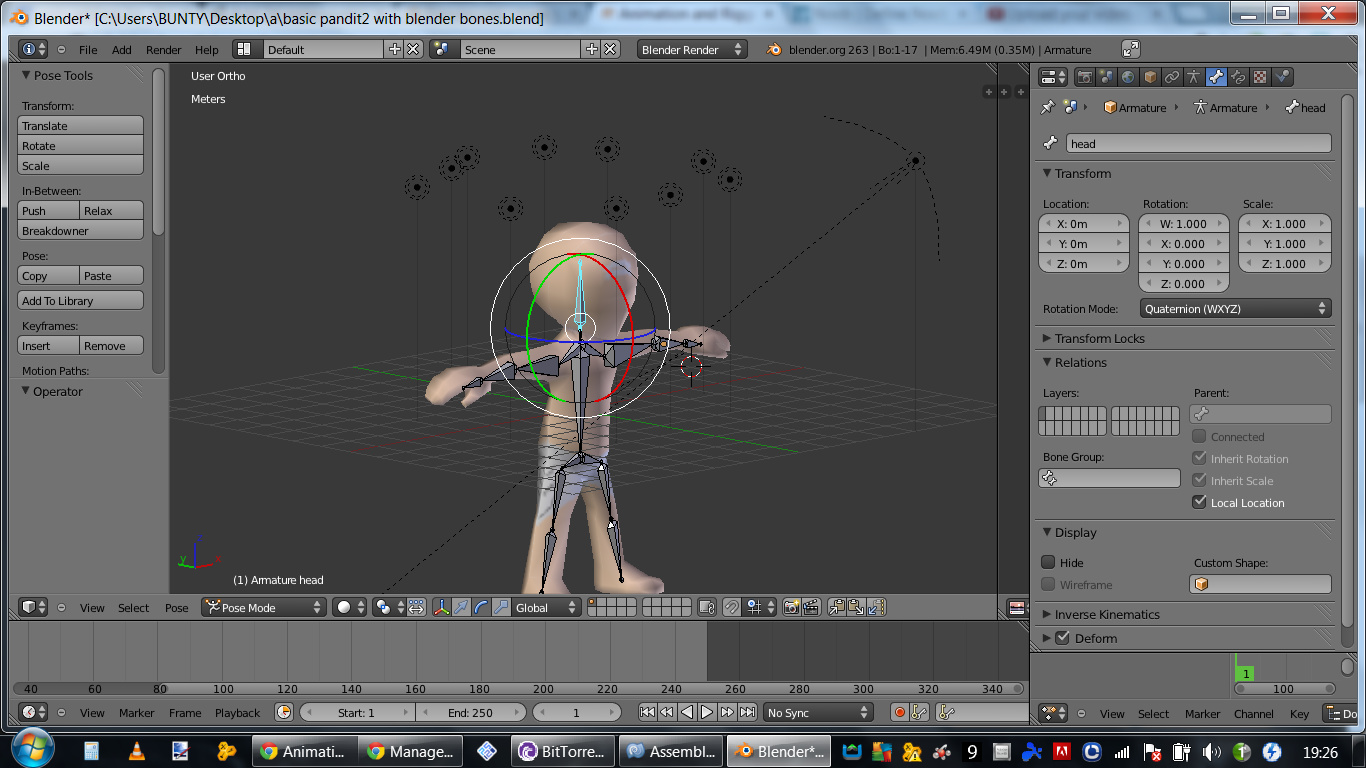This screenshot has height=768, width=1366.
Task: Click the bone name field 'head'
Action: click(x=1198, y=143)
